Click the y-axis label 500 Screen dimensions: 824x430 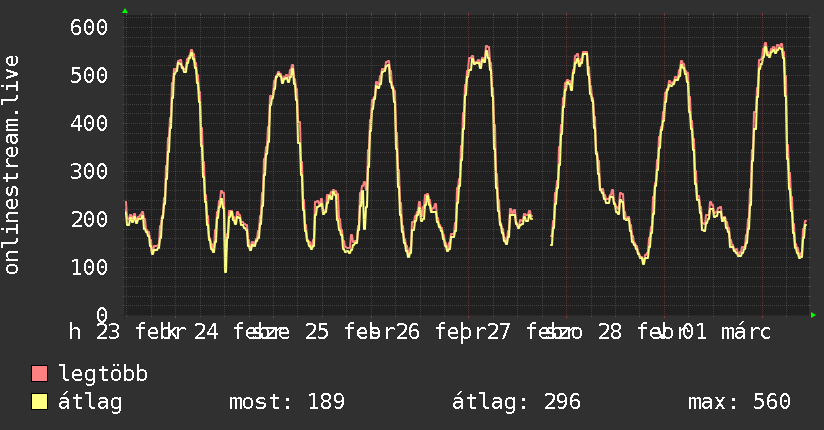pos(89,75)
